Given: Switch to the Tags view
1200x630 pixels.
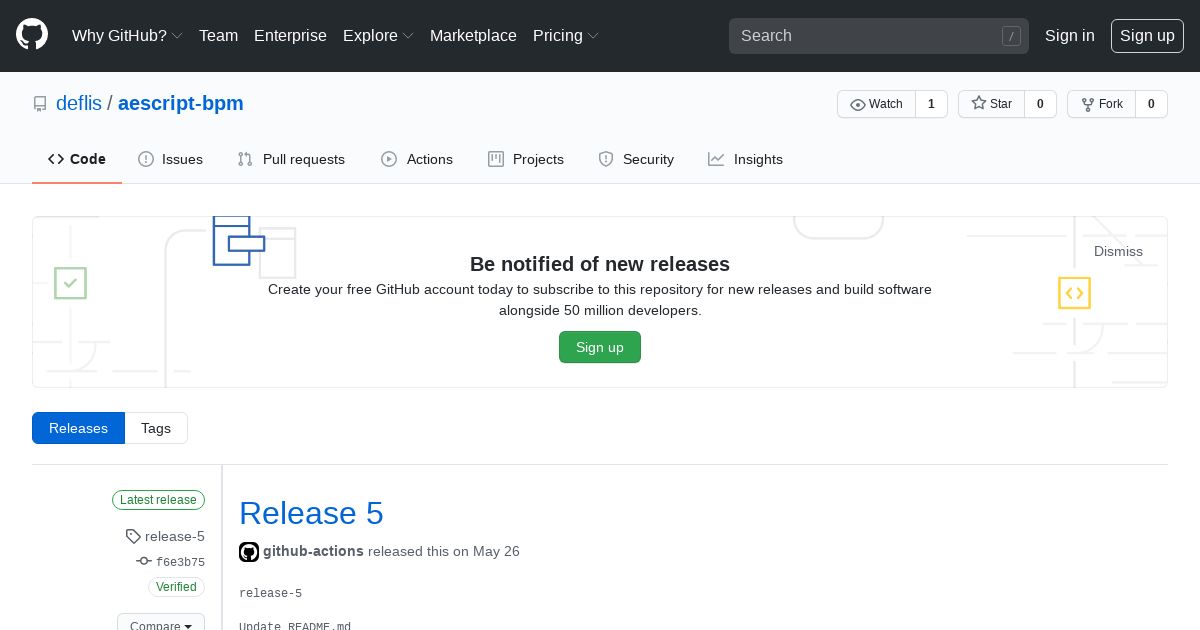Looking at the screenshot, I should (x=156, y=428).
